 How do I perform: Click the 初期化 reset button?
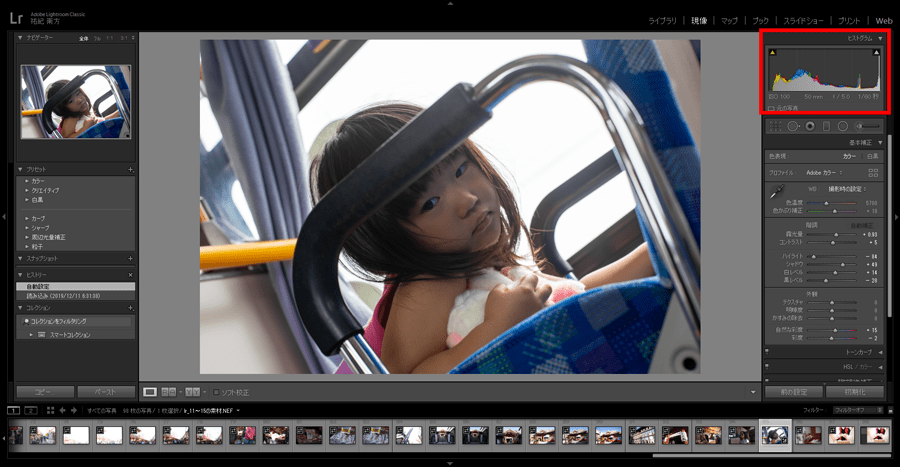854,392
